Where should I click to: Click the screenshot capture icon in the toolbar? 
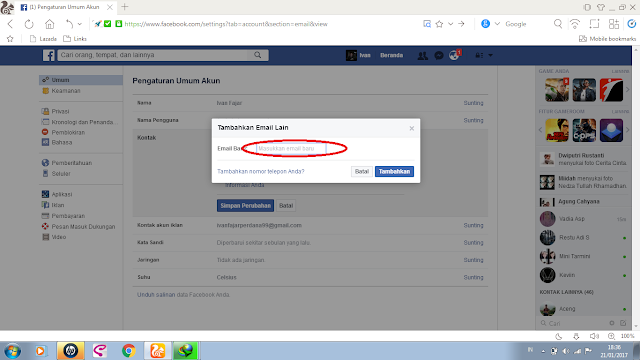point(594,24)
